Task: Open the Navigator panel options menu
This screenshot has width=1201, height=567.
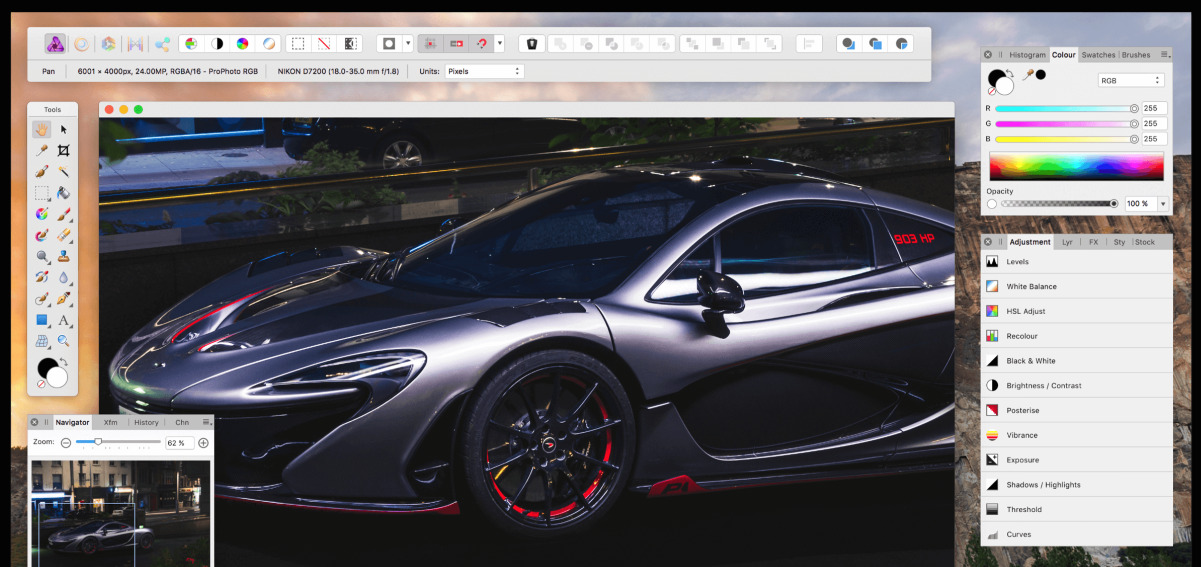Action: pos(207,422)
